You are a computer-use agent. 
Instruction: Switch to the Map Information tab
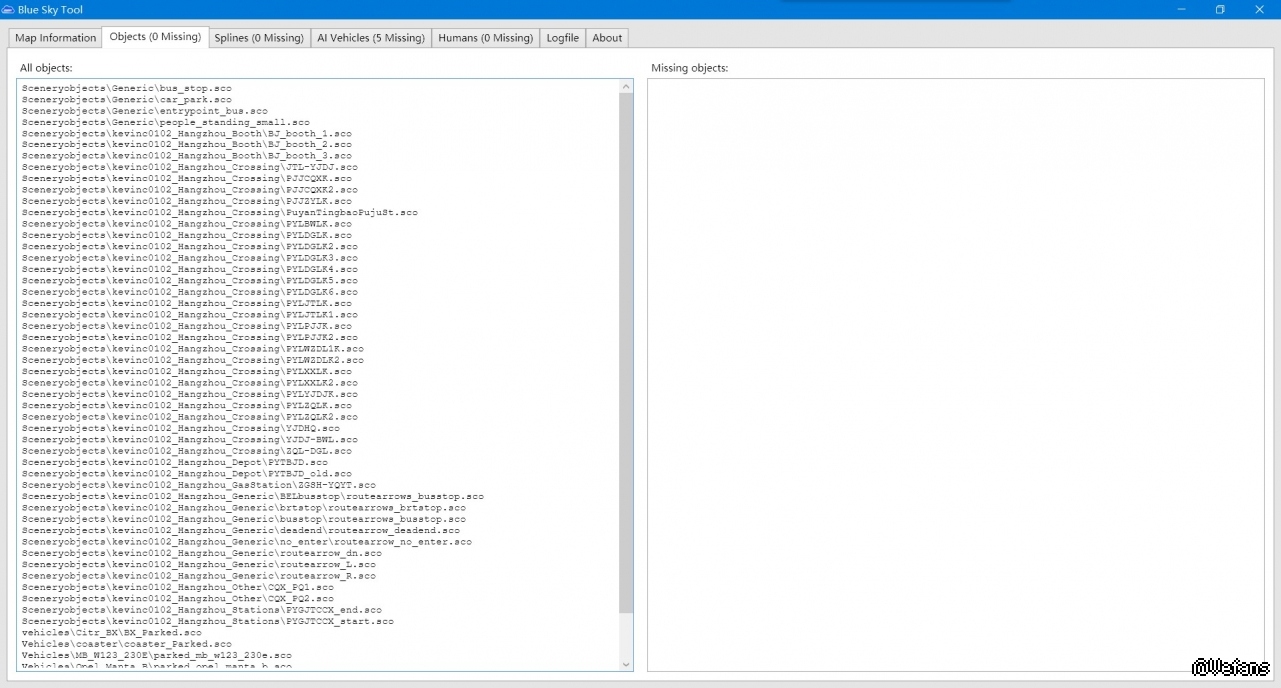tap(56, 38)
